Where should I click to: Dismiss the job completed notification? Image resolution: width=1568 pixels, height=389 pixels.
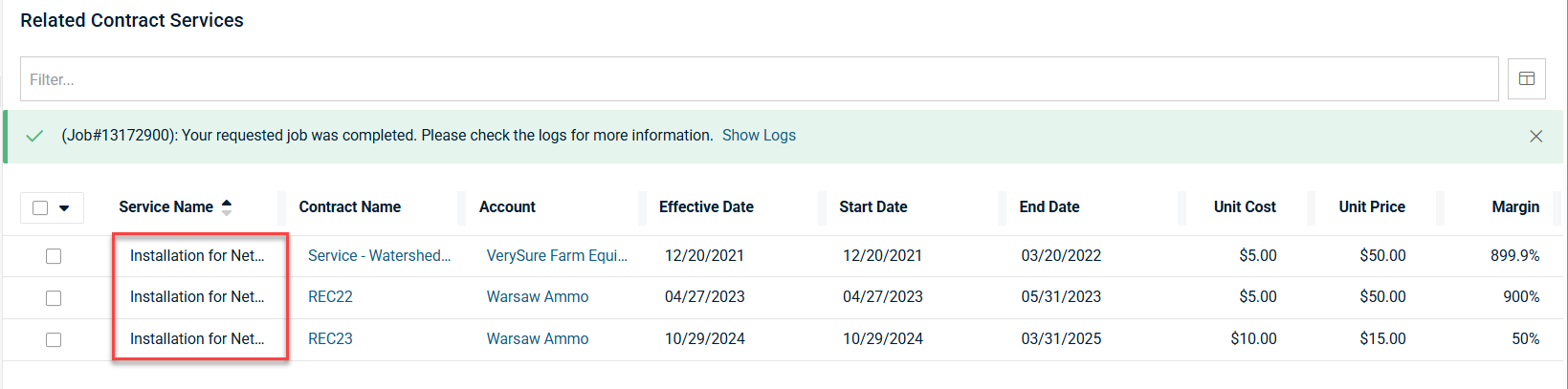[1535, 137]
